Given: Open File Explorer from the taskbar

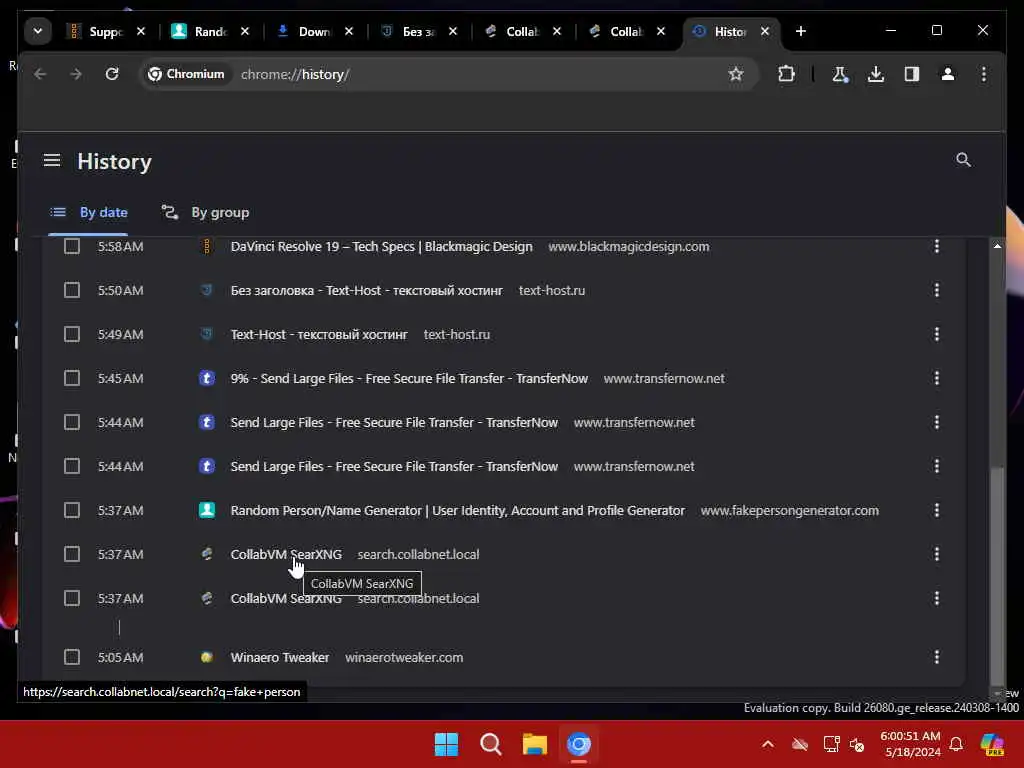Looking at the screenshot, I should pos(534,744).
